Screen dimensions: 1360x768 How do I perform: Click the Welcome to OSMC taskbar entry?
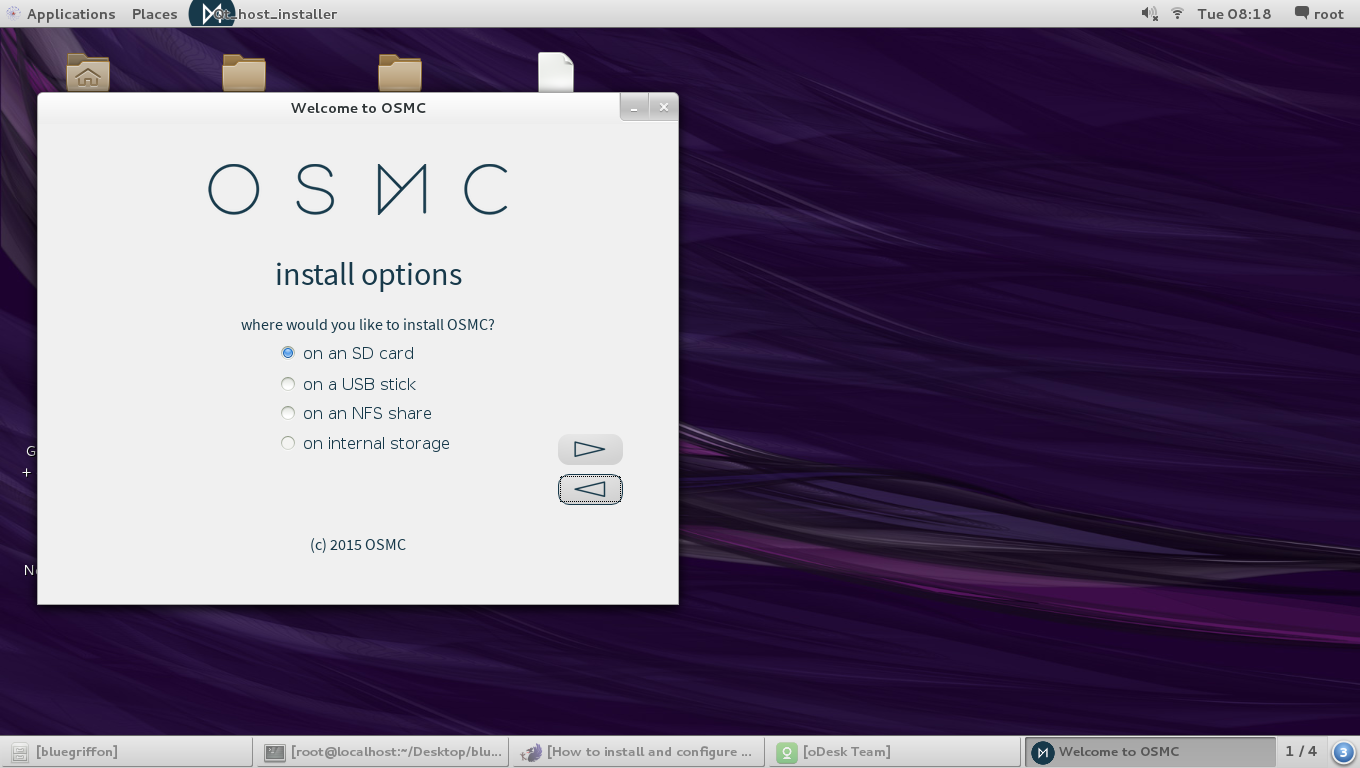(x=1150, y=752)
